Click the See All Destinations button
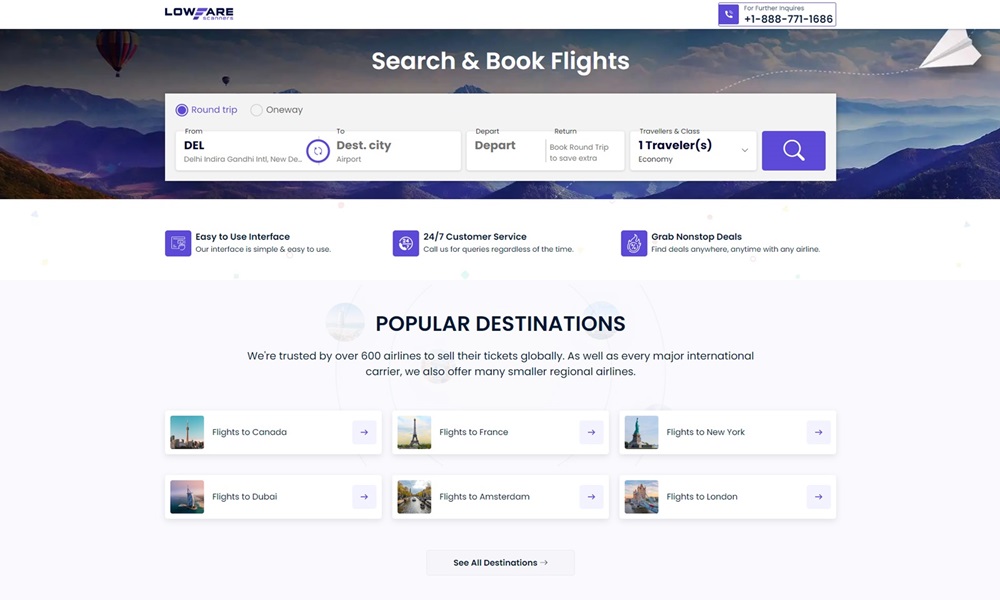 [x=500, y=563]
